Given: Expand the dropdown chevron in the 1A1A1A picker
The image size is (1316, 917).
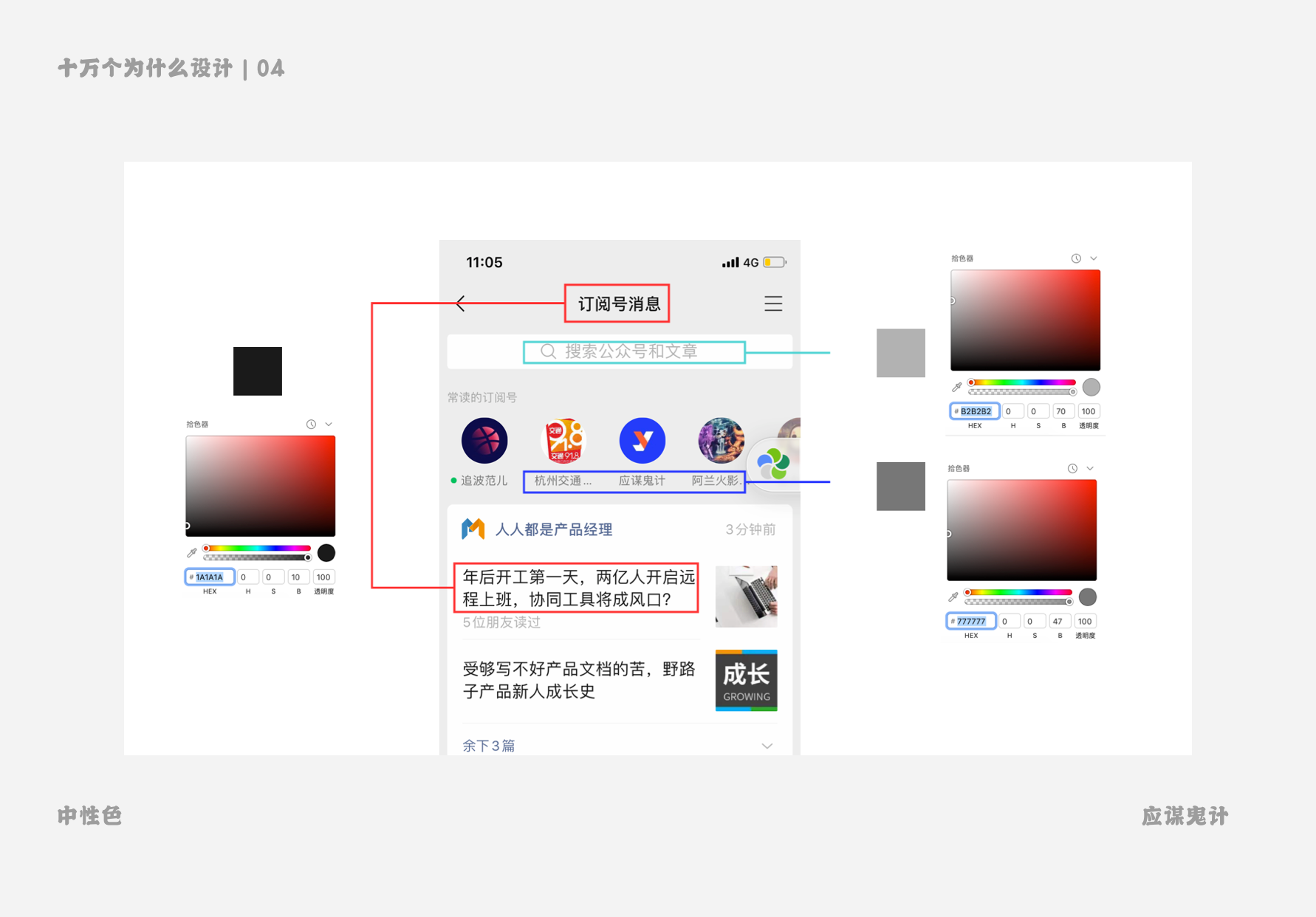Looking at the screenshot, I should click(x=329, y=425).
